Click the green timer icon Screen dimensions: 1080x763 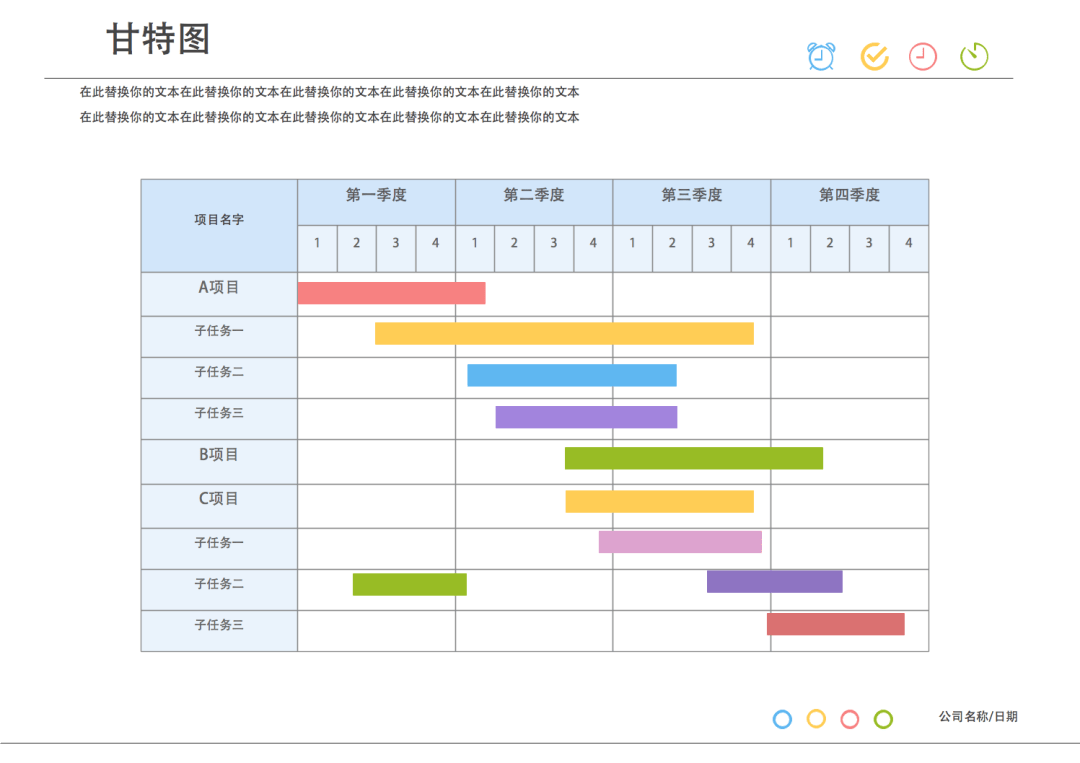point(974,56)
